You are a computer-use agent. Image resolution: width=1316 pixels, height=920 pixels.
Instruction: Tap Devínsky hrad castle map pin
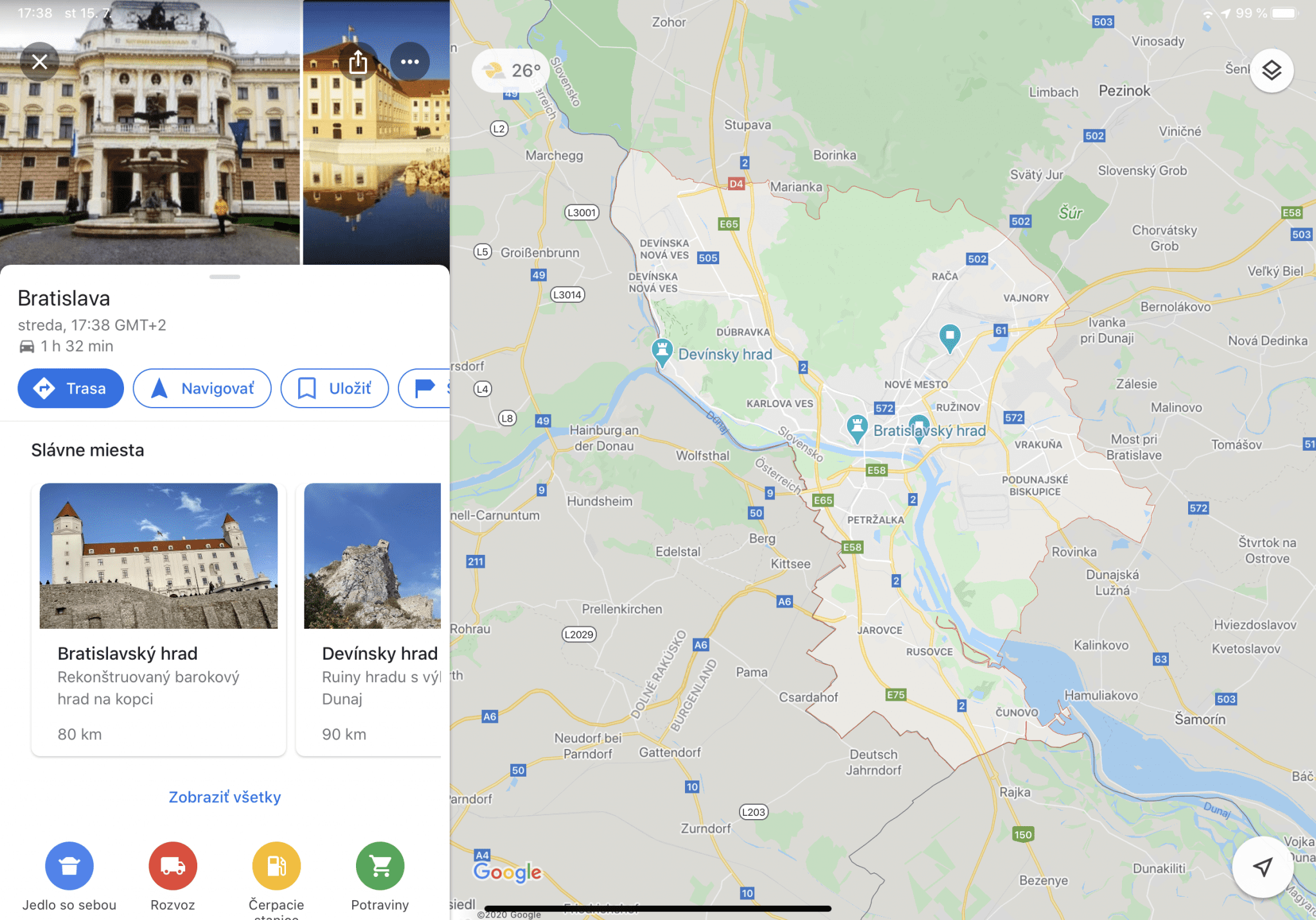point(662,352)
